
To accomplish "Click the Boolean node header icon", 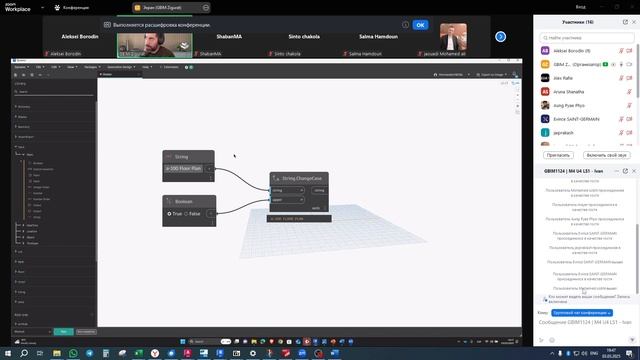I will (169, 202).
